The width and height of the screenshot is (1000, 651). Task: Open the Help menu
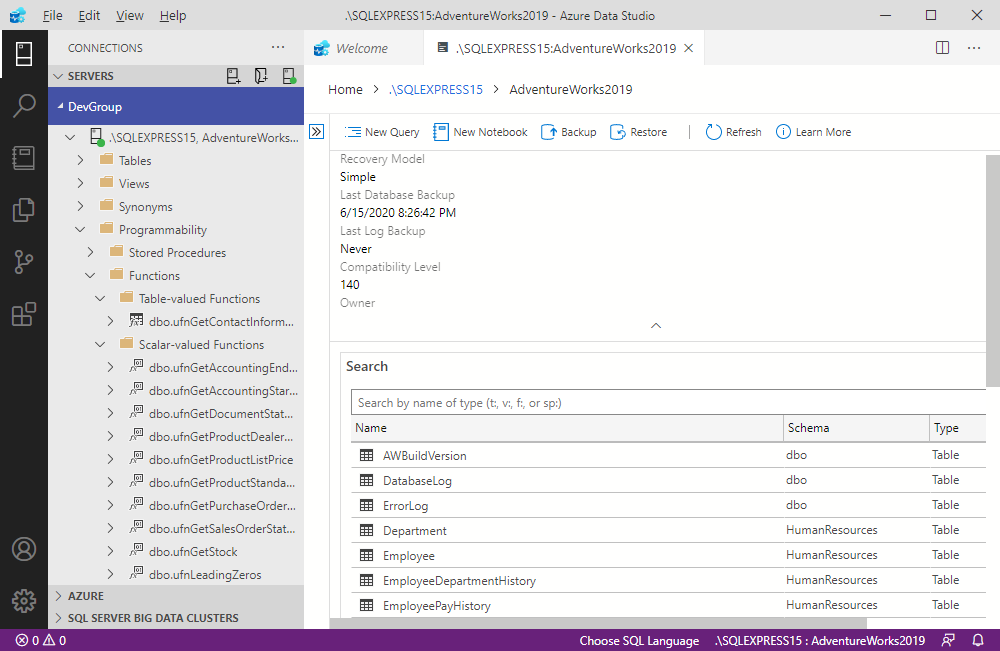(172, 15)
